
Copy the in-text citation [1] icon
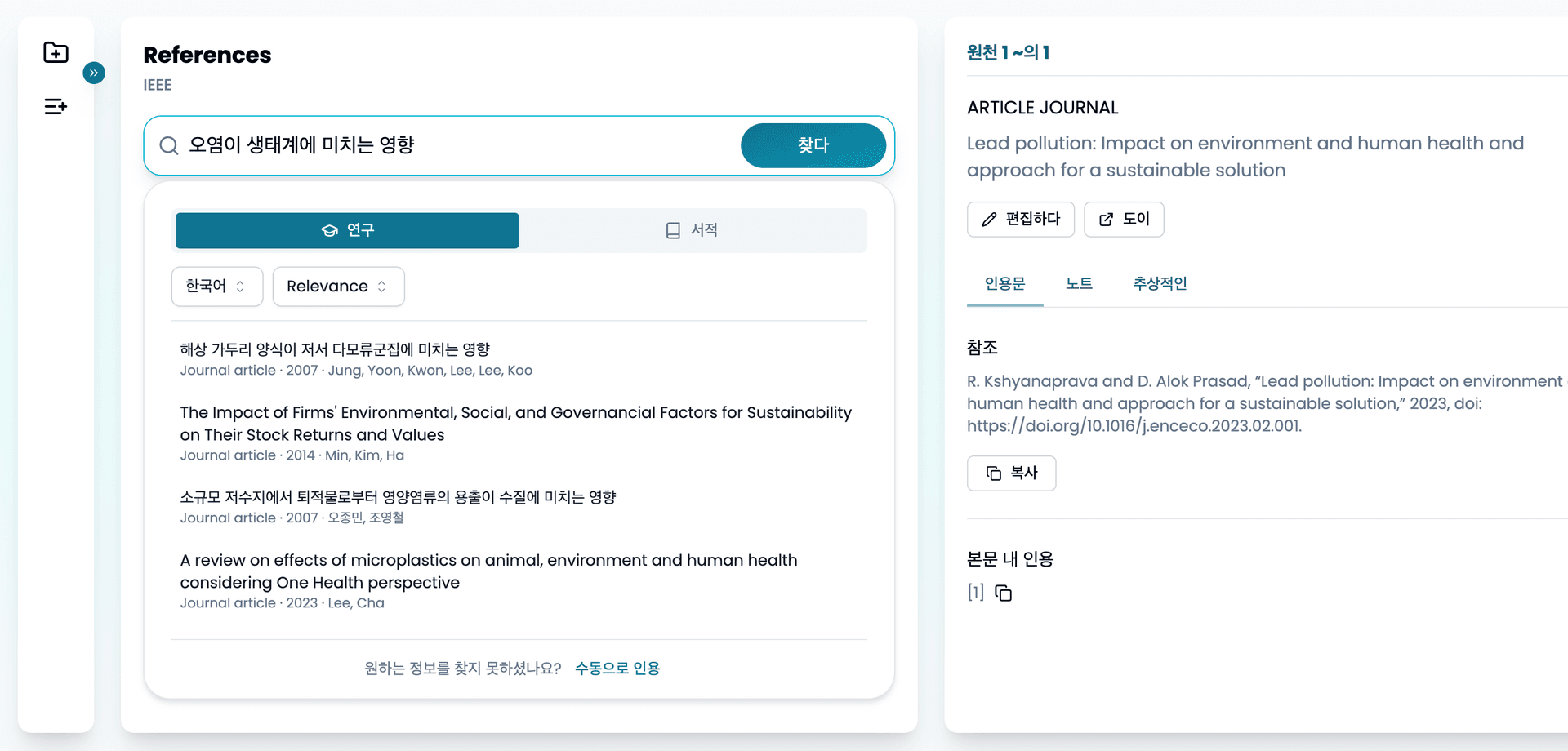click(1004, 593)
